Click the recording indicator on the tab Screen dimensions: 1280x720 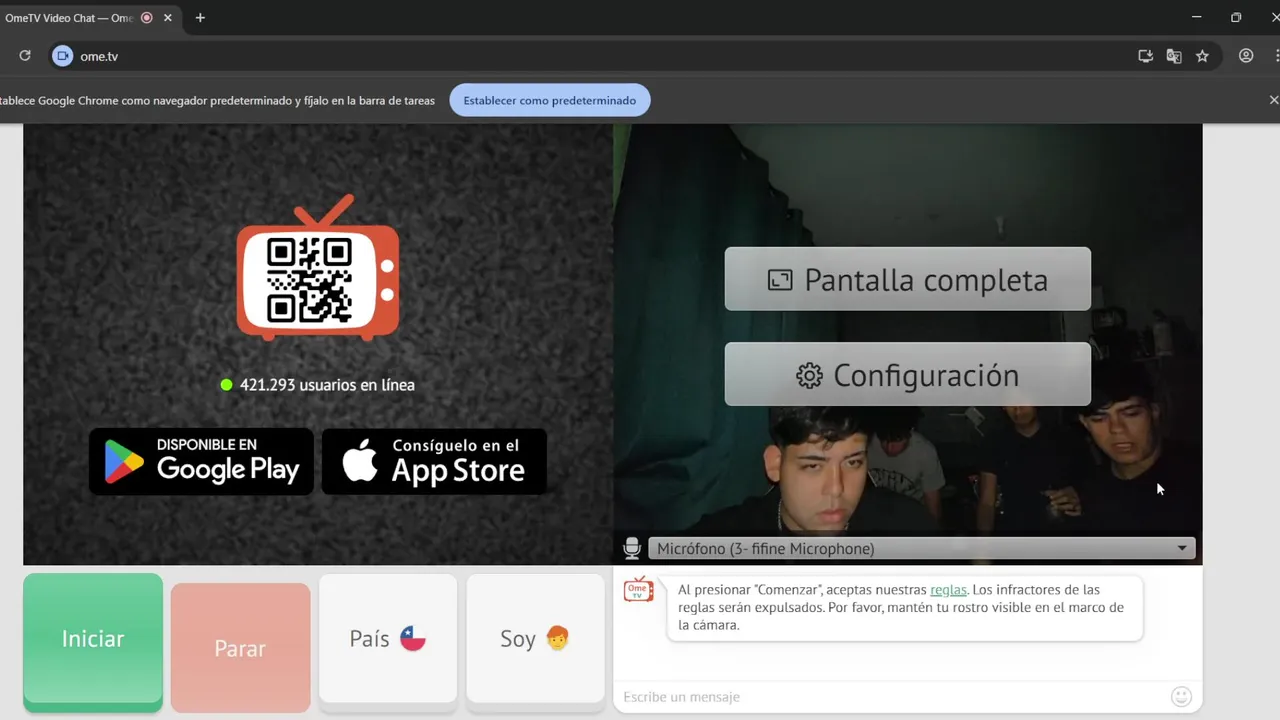point(147,17)
